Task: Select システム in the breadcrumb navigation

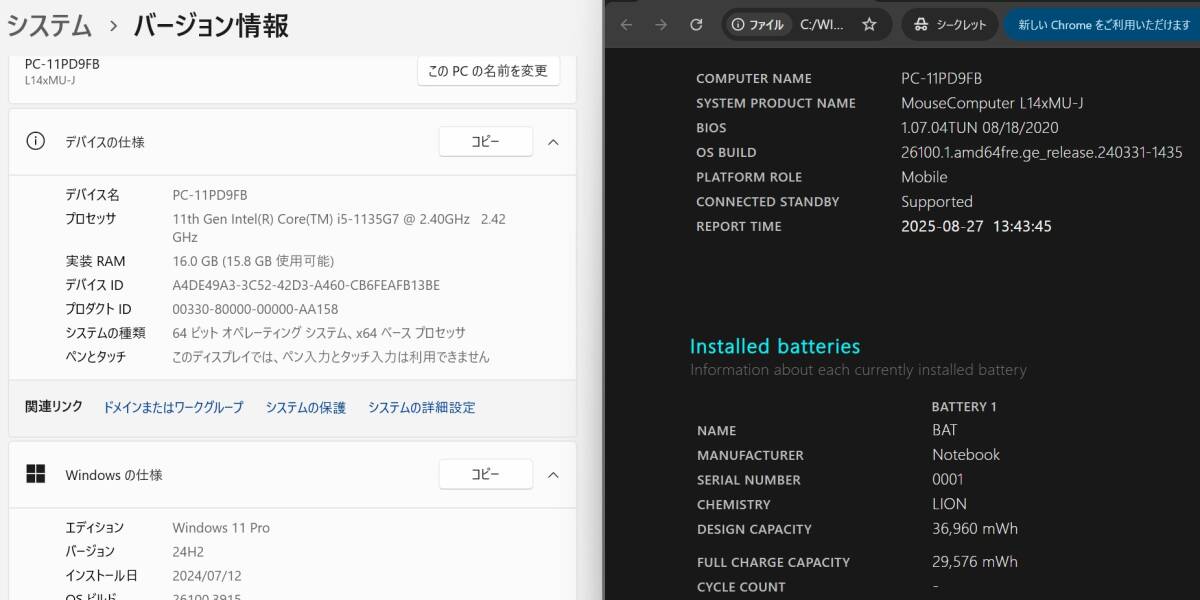Action: click(x=46, y=26)
